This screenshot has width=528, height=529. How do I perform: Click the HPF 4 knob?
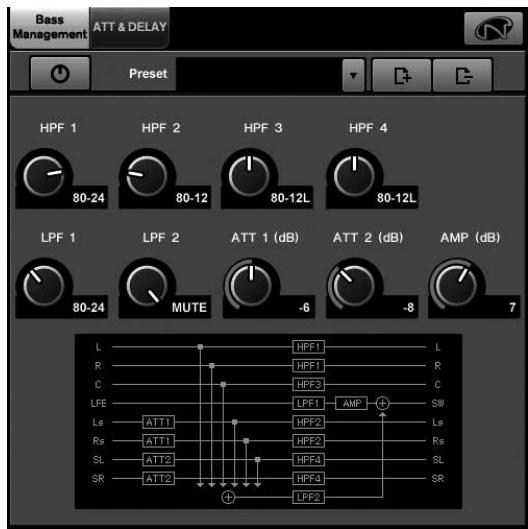354,176
